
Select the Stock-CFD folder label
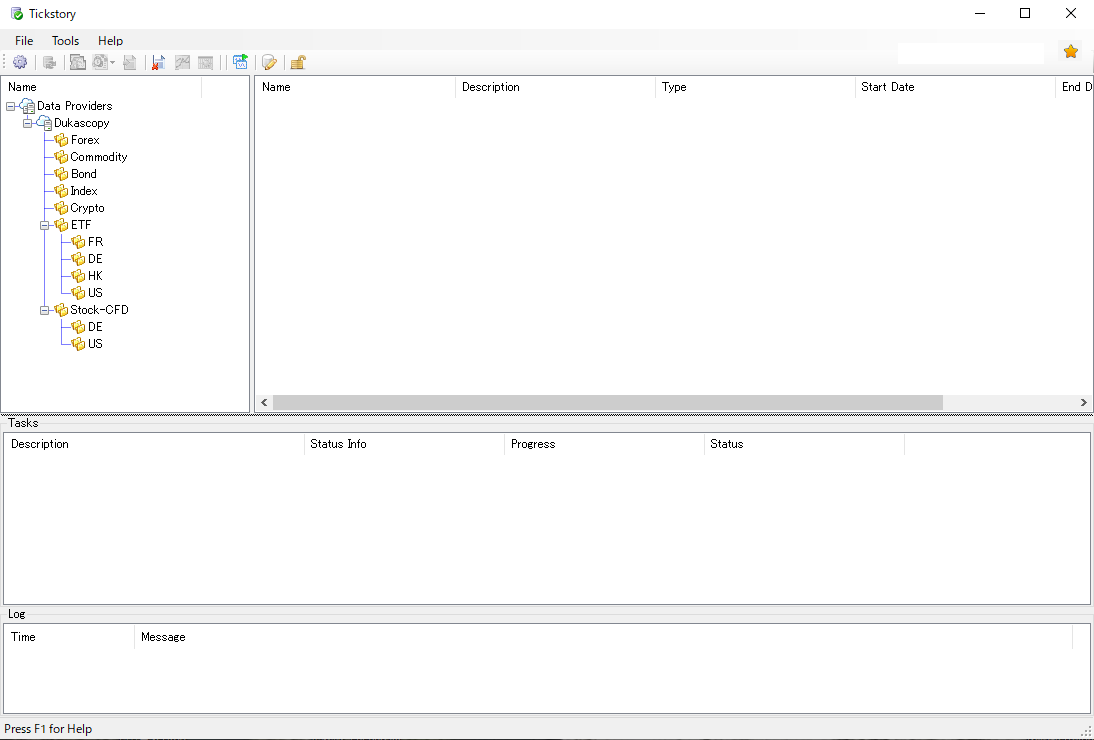coord(100,310)
